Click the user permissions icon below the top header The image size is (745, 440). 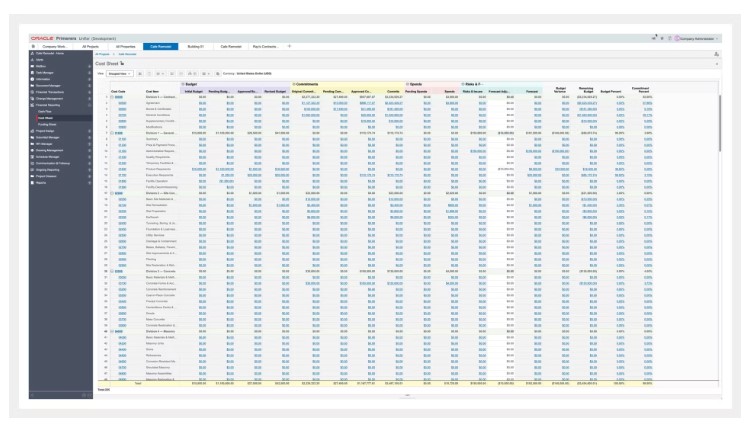[716, 54]
